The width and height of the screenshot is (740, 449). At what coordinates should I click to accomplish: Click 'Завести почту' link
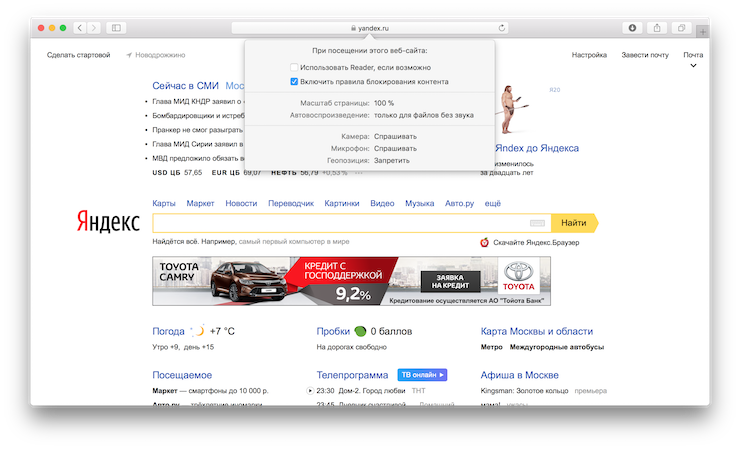pyautogui.click(x=645, y=55)
